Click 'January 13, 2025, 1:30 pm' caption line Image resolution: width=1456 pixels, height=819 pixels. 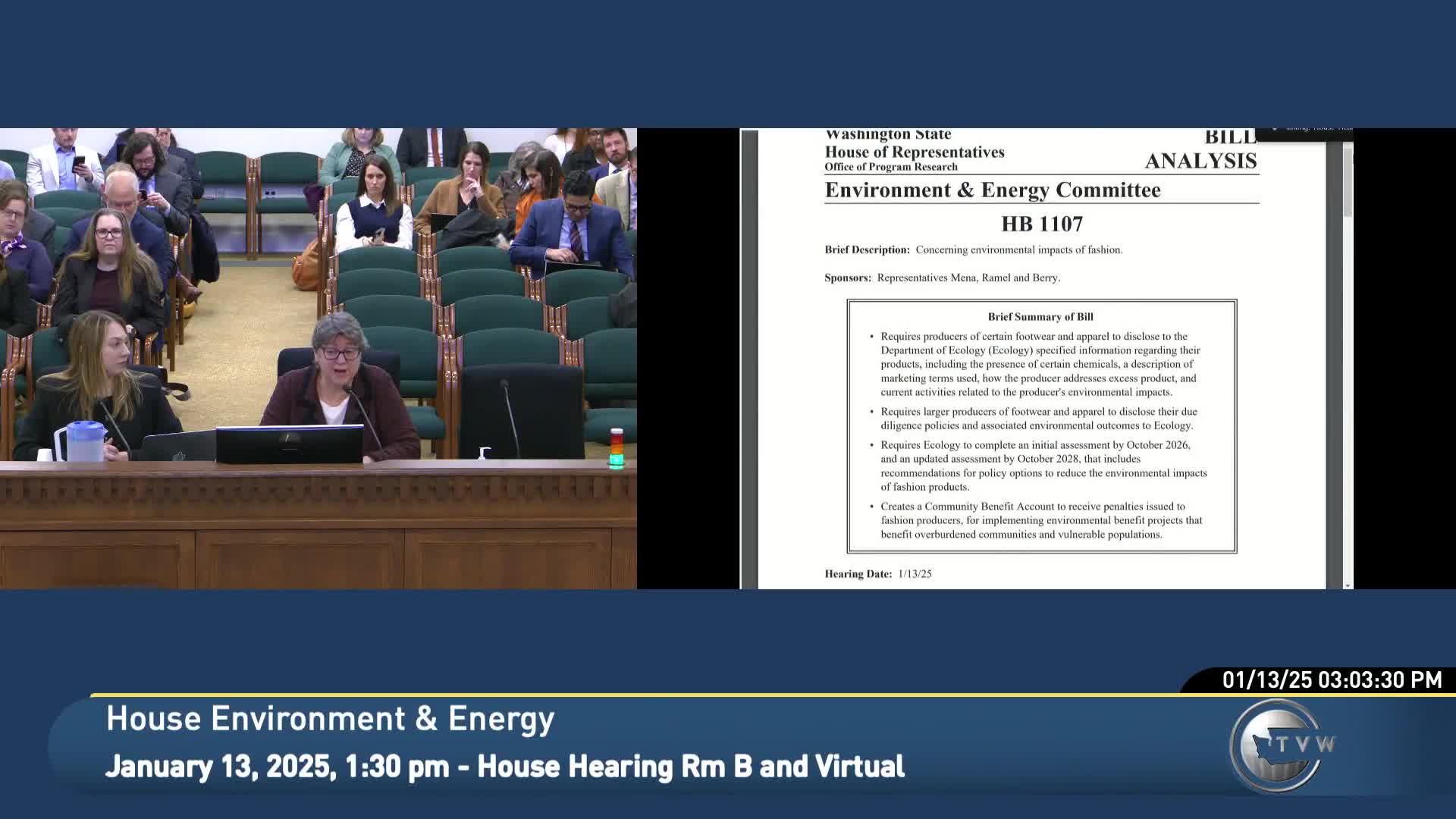click(x=505, y=766)
